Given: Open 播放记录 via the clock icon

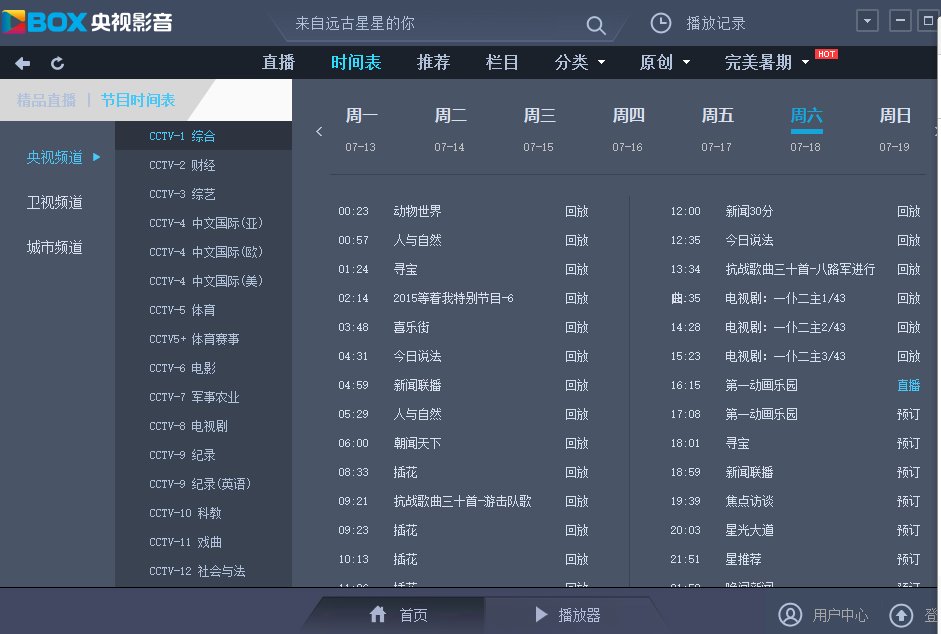Looking at the screenshot, I should tap(660, 23).
